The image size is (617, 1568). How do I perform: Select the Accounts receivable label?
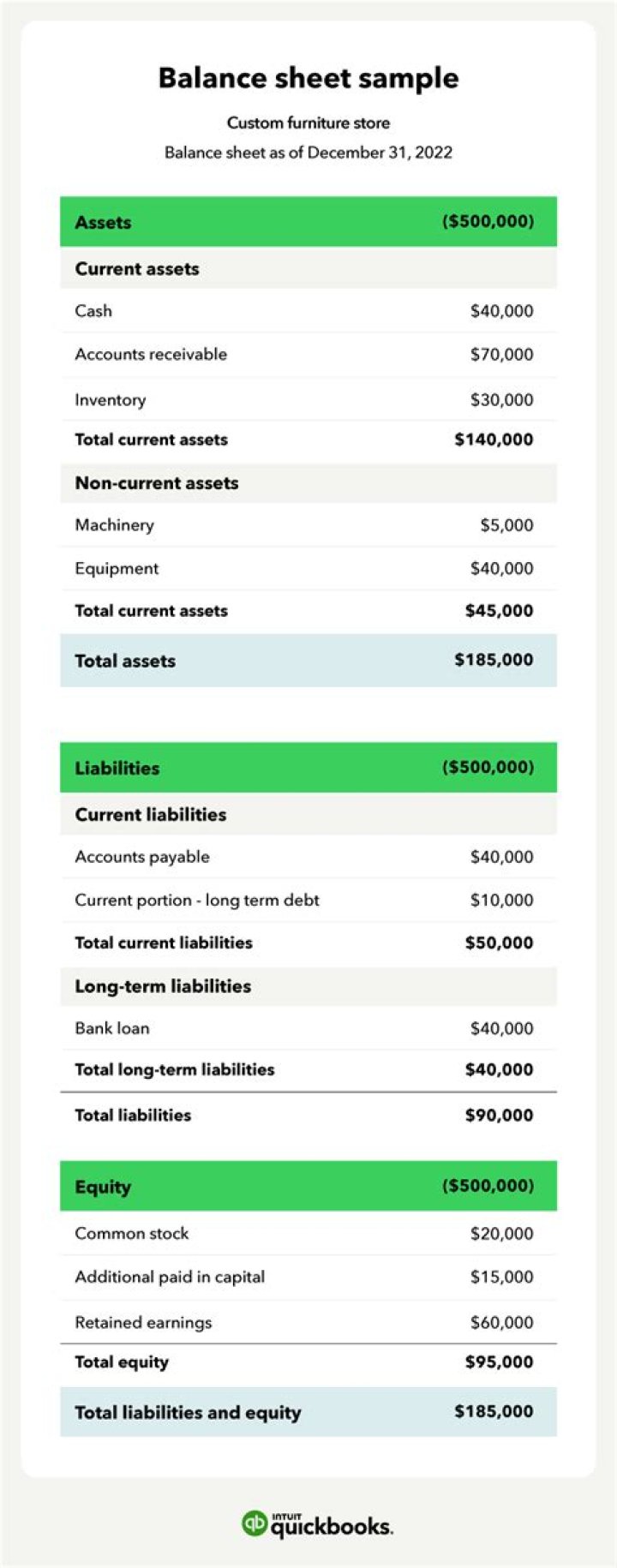(x=151, y=355)
